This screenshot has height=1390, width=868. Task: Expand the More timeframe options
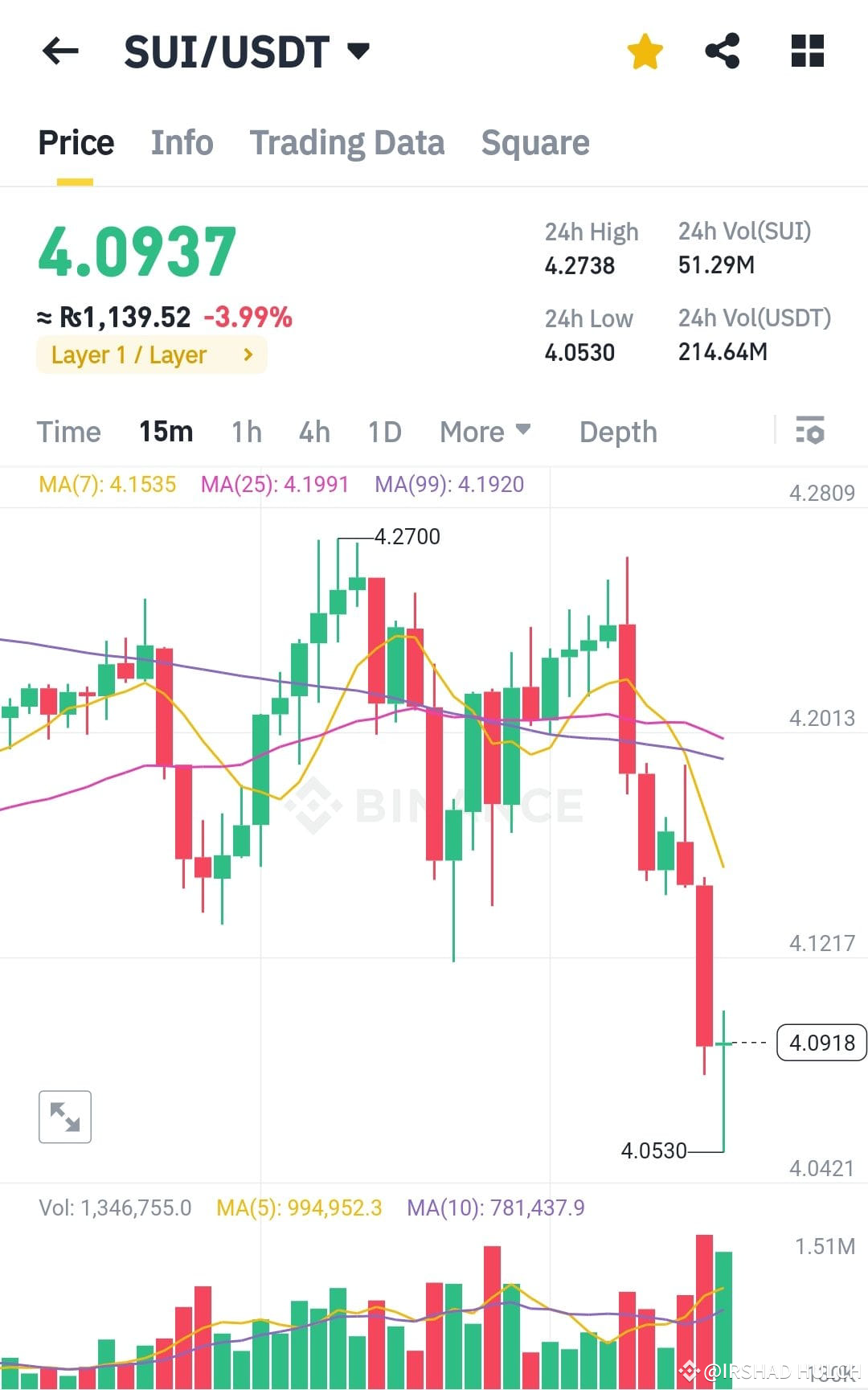[484, 432]
